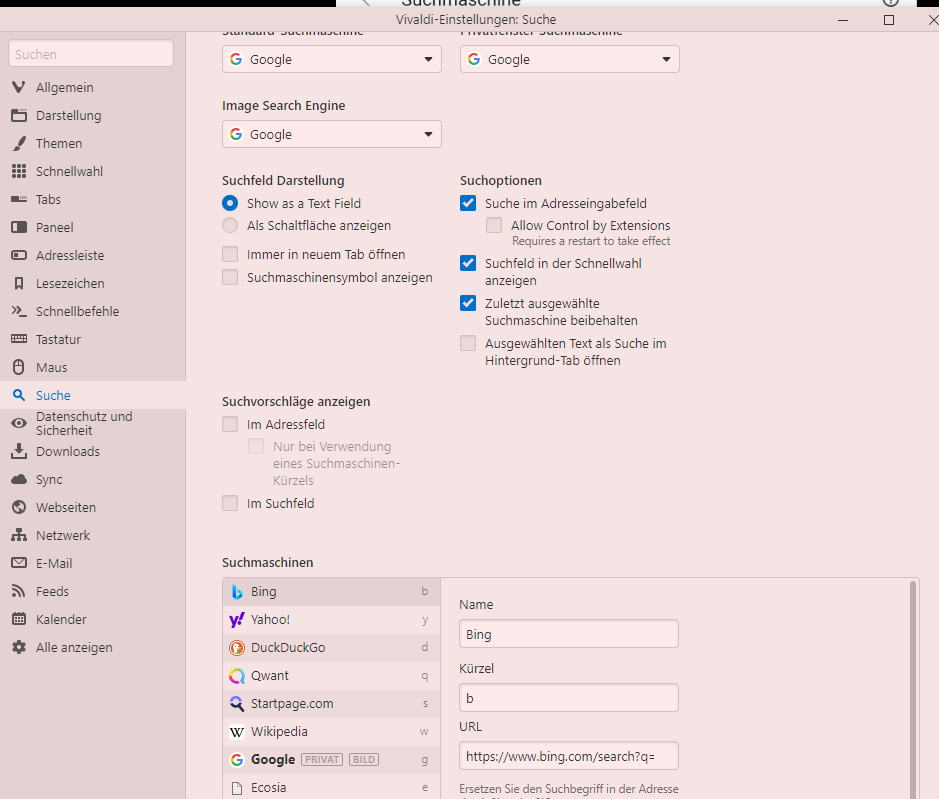Open the Privatfenster-Suchmaschine dropdown
This screenshot has height=799, width=939.
pyautogui.click(x=569, y=59)
